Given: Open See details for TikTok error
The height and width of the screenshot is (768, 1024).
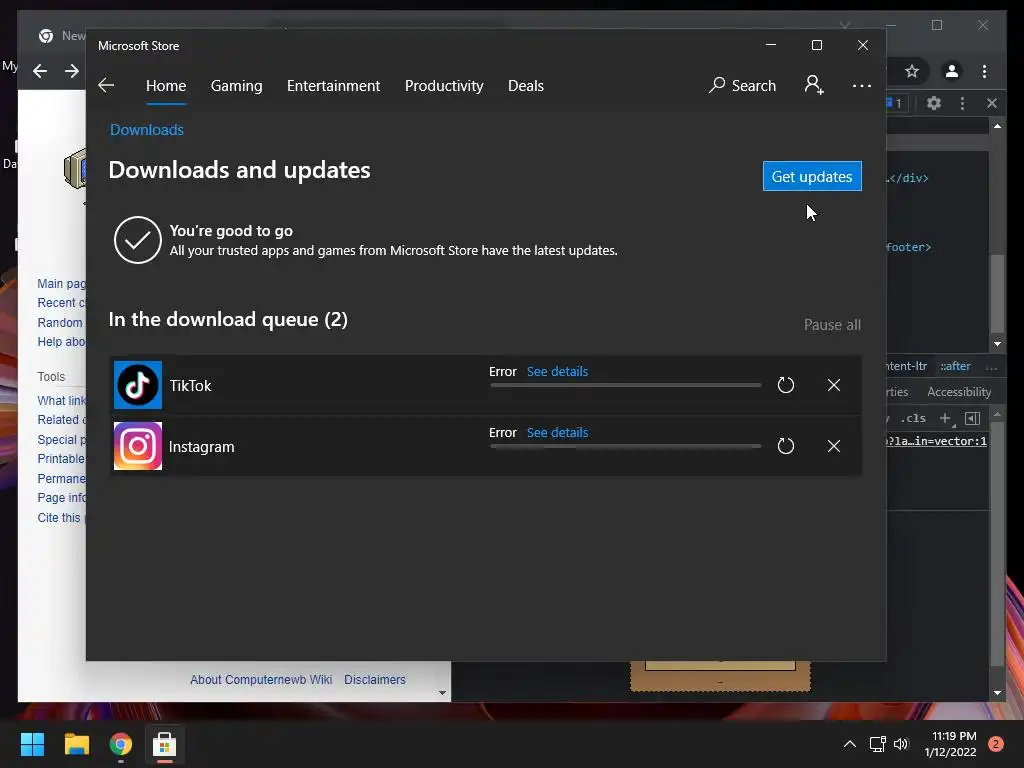Looking at the screenshot, I should pyautogui.click(x=557, y=372).
